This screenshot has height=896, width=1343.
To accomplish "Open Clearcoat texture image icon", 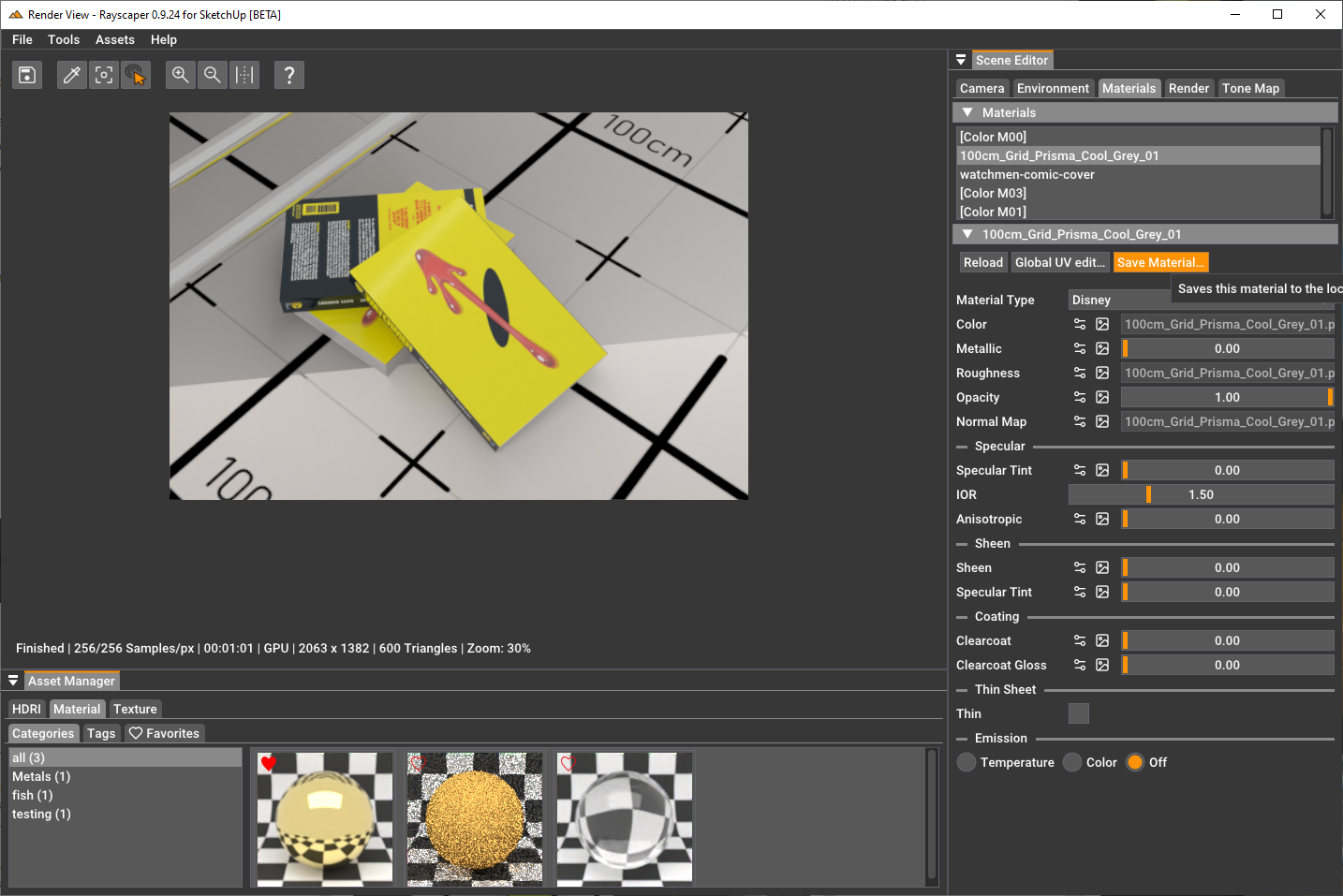I will point(1102,640).
